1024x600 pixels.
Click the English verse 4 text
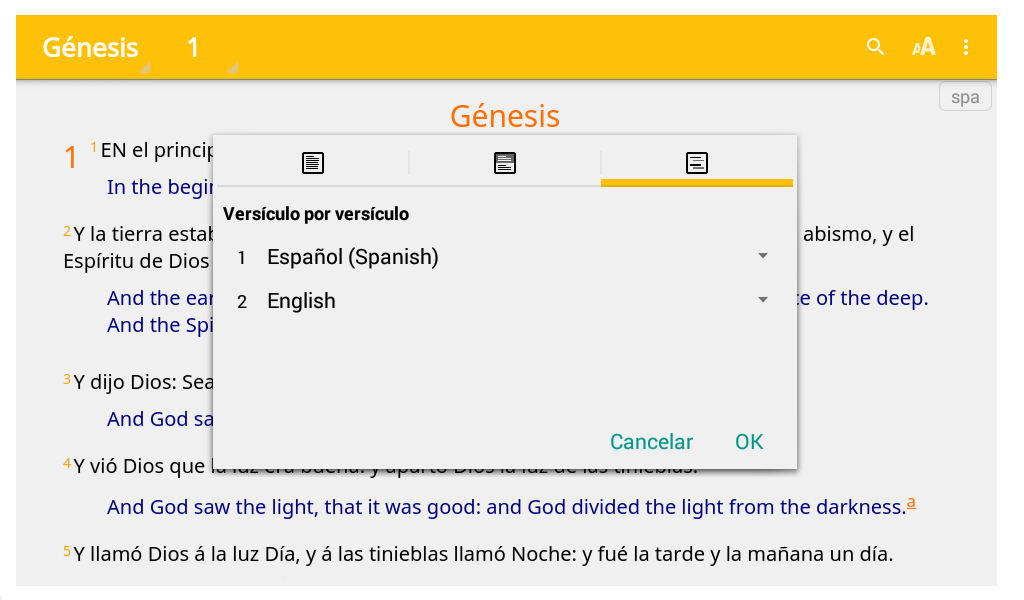click(507, 507)
